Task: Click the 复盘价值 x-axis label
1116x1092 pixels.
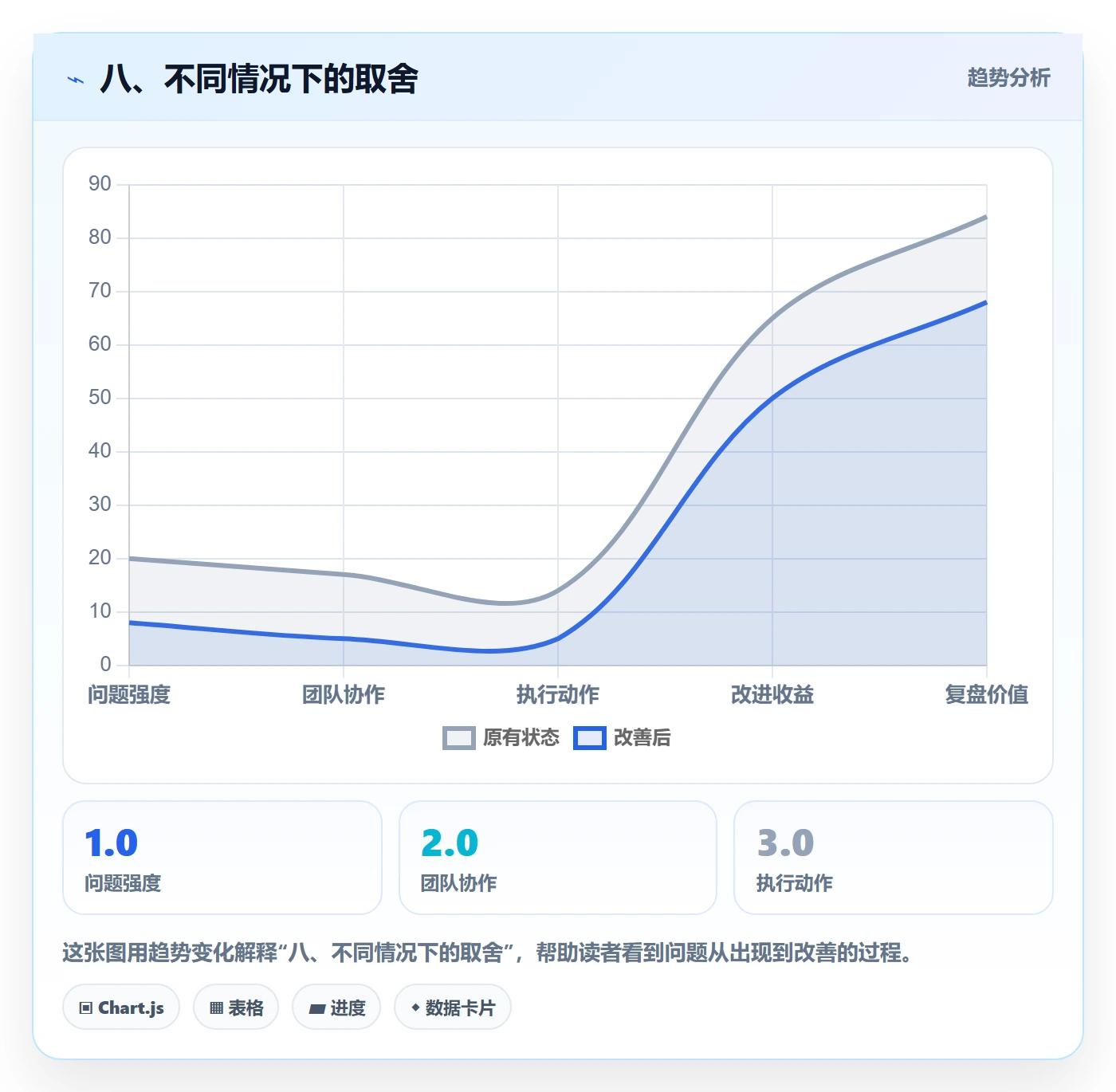Action: [987, 695]
